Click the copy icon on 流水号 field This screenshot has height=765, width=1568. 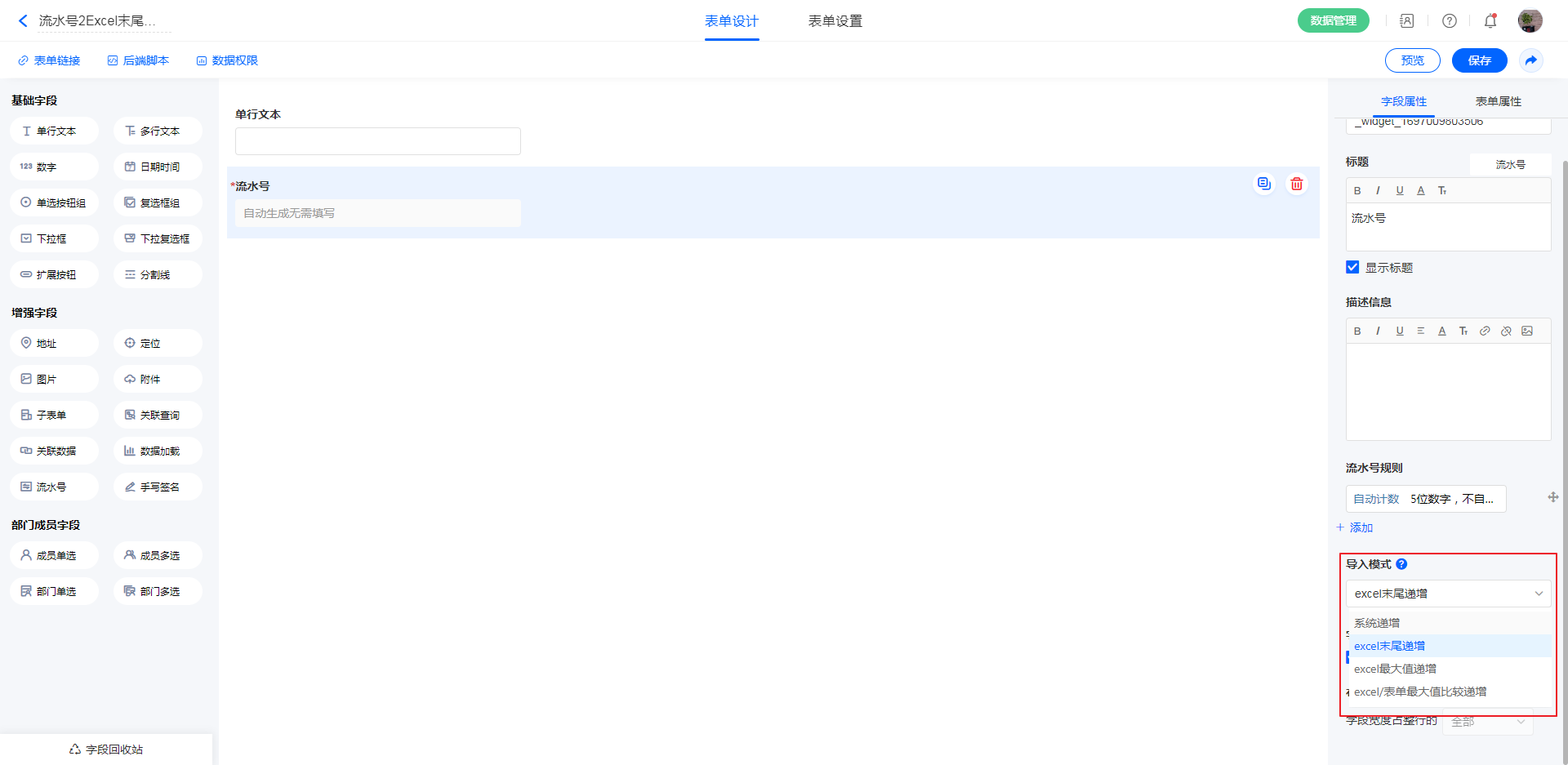click(x=1263, y=184)
